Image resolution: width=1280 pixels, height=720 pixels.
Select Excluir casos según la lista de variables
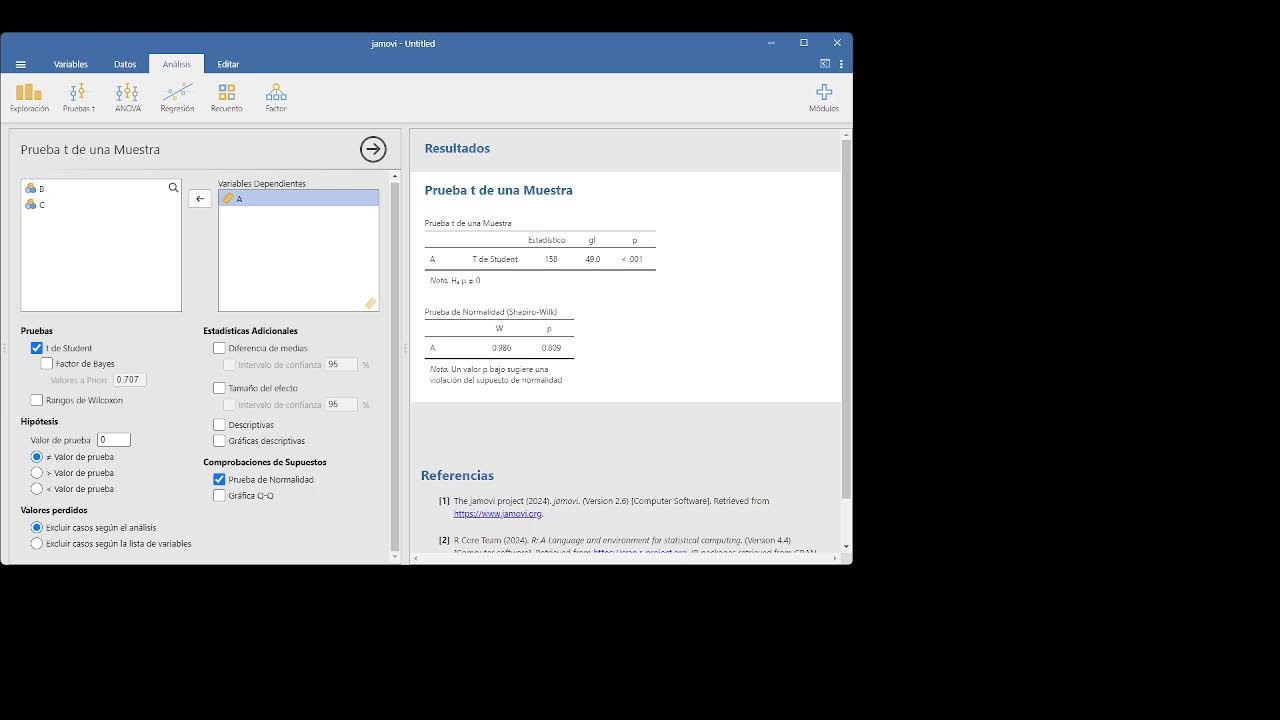tap(37, 543)
